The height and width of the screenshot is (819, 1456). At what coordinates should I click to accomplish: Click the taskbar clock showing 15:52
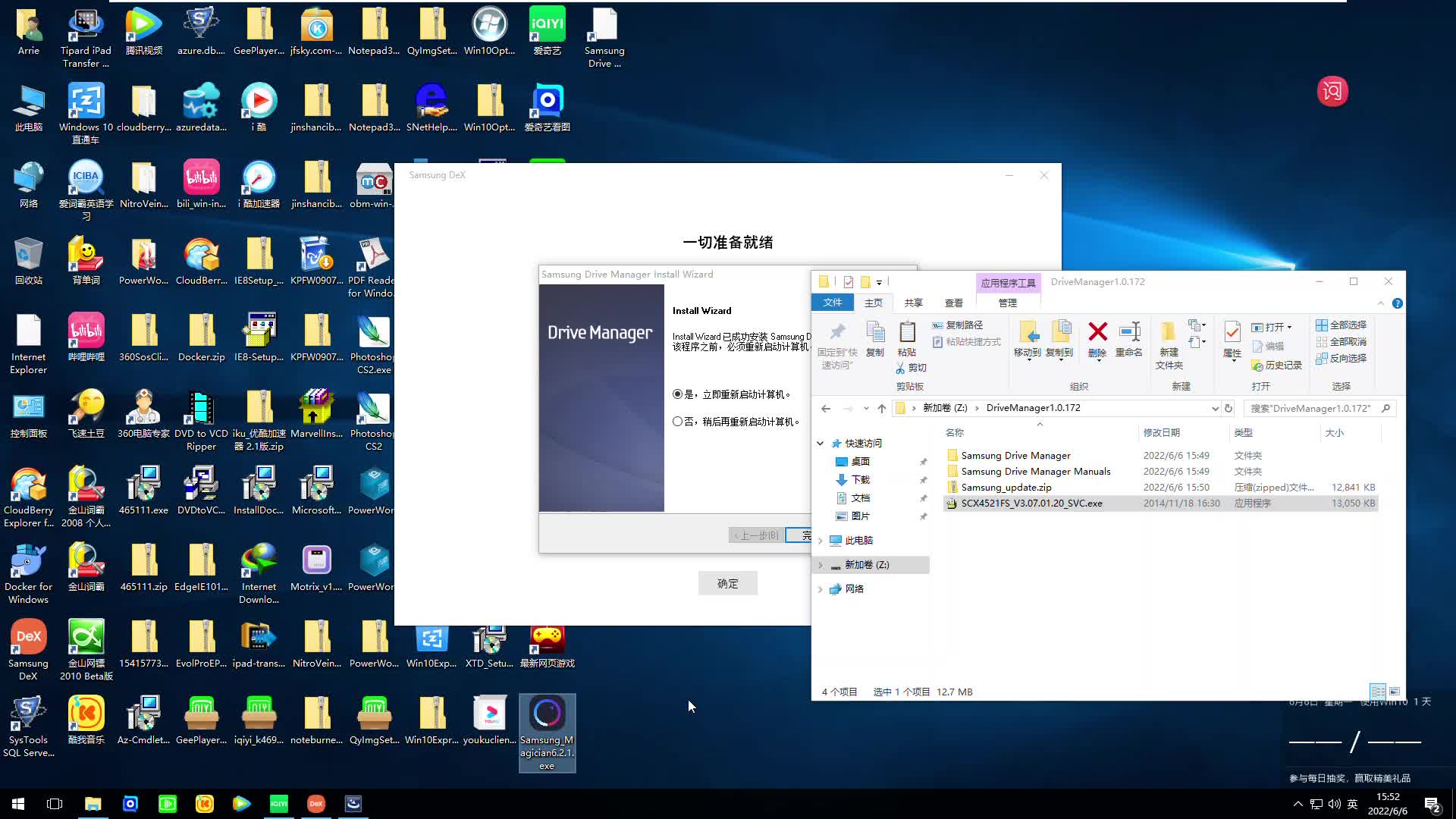coord(1388,804)
